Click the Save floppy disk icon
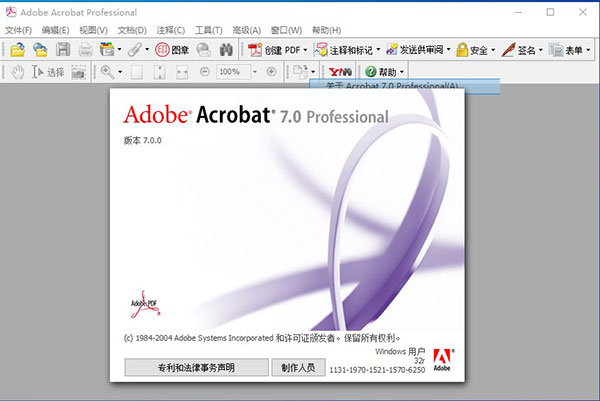Image resolution: width=600 pixels, height=401 pixels. 63,49
